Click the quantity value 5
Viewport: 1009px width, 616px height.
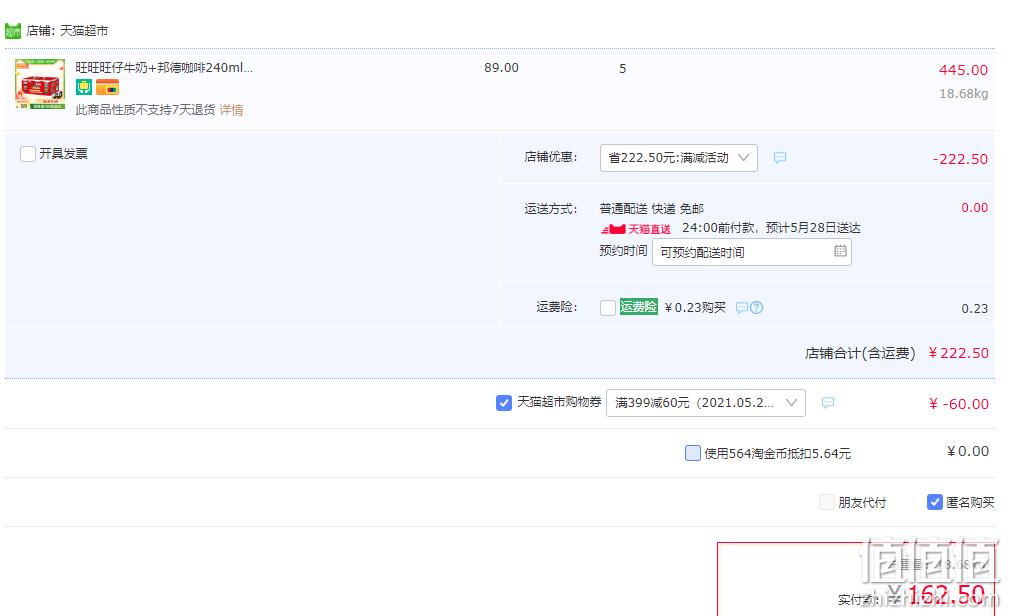(622, 68)
